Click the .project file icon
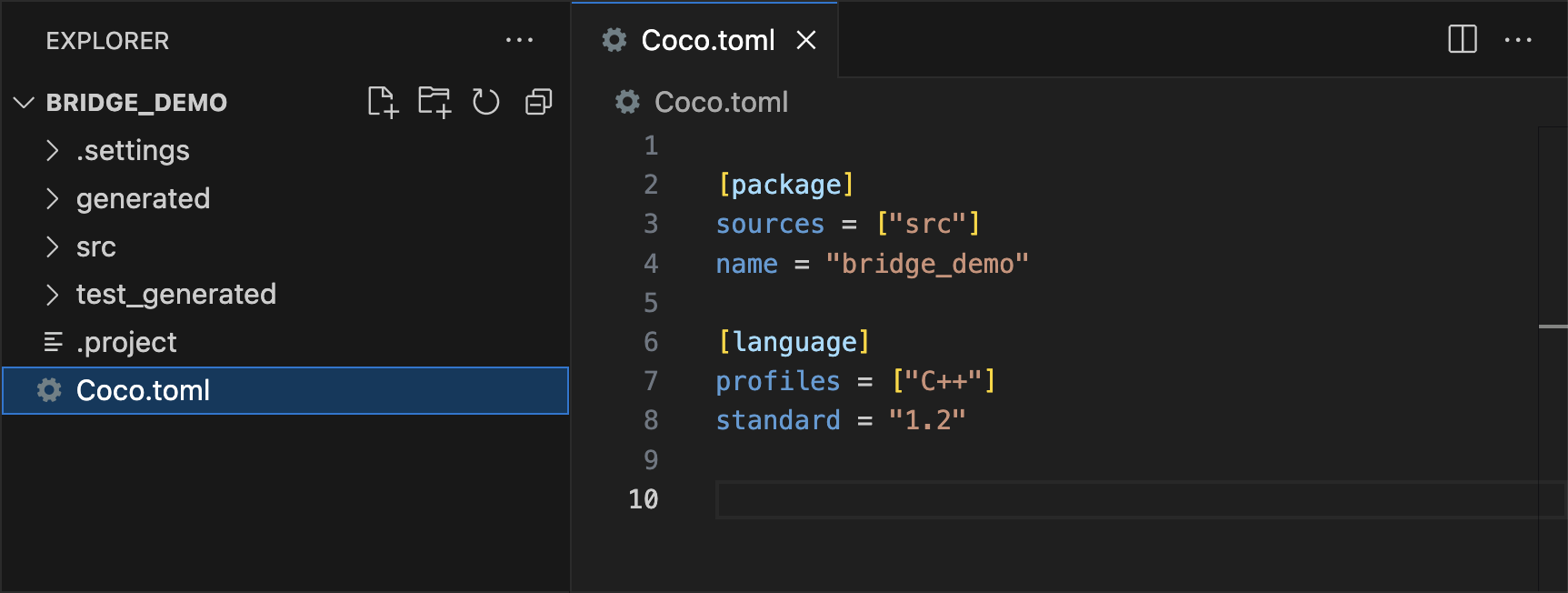The height and width of the screenshot is (593, 1568). point(54,342)
